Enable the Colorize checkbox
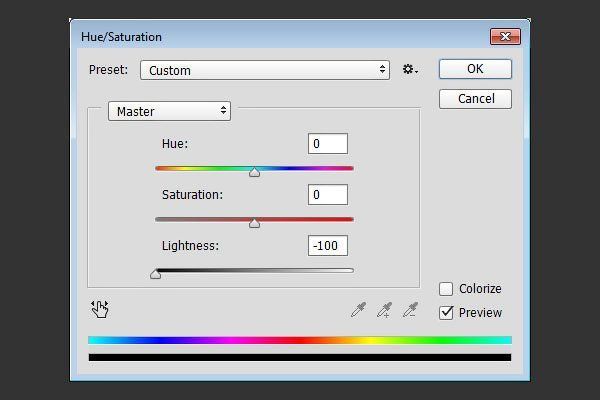This screenshot has width=600, height=400. pyautogui.click(x=446, y=289)
